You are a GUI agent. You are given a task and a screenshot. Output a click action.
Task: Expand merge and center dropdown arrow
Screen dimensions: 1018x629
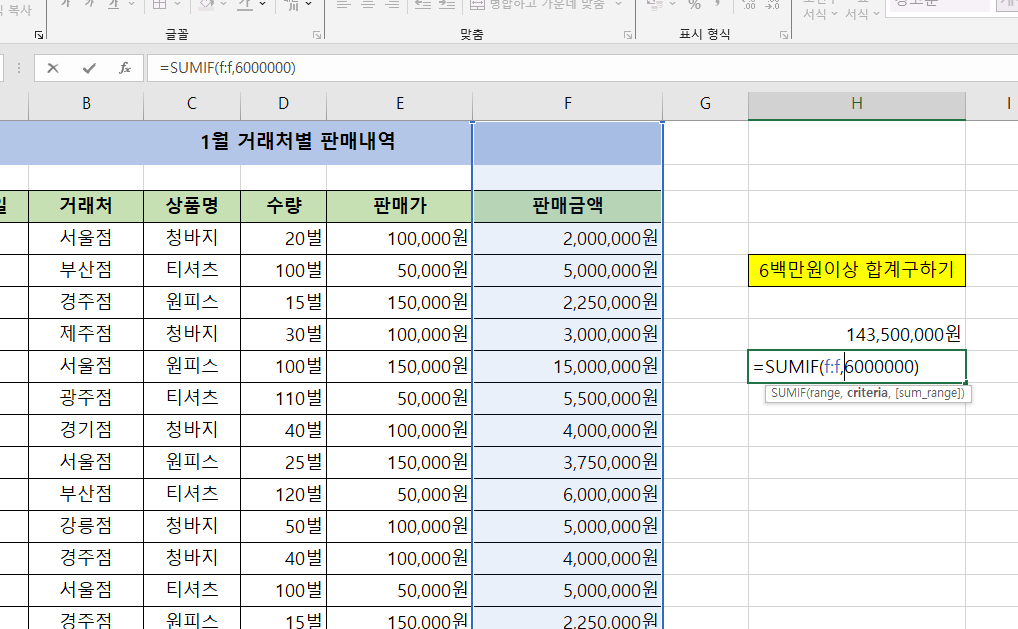coord(618,5)
